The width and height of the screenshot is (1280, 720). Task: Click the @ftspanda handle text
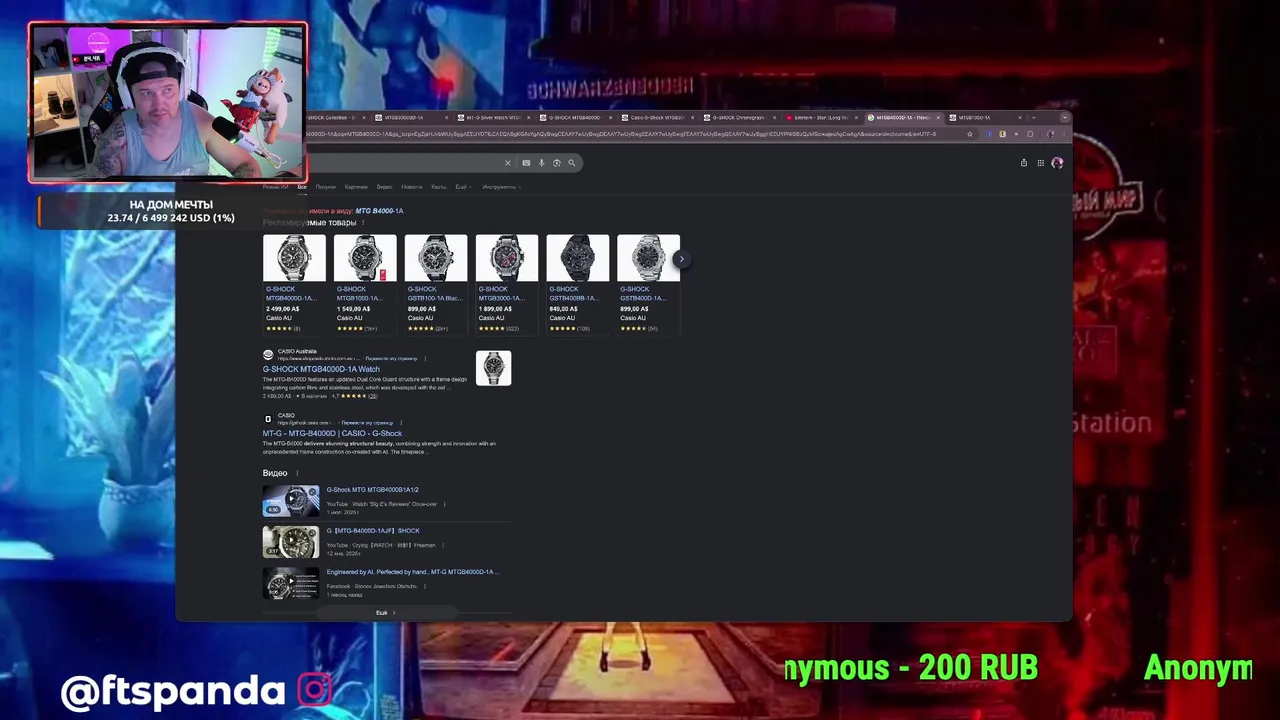point(173,691)
